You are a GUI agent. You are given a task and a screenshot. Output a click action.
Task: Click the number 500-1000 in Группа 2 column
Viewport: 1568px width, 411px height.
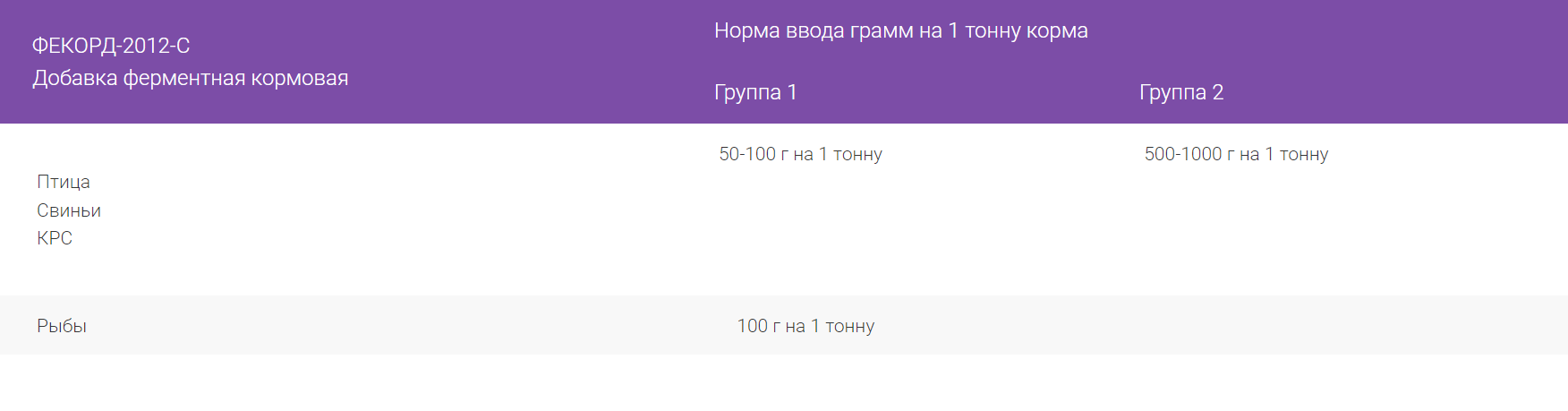point(1182,154)
